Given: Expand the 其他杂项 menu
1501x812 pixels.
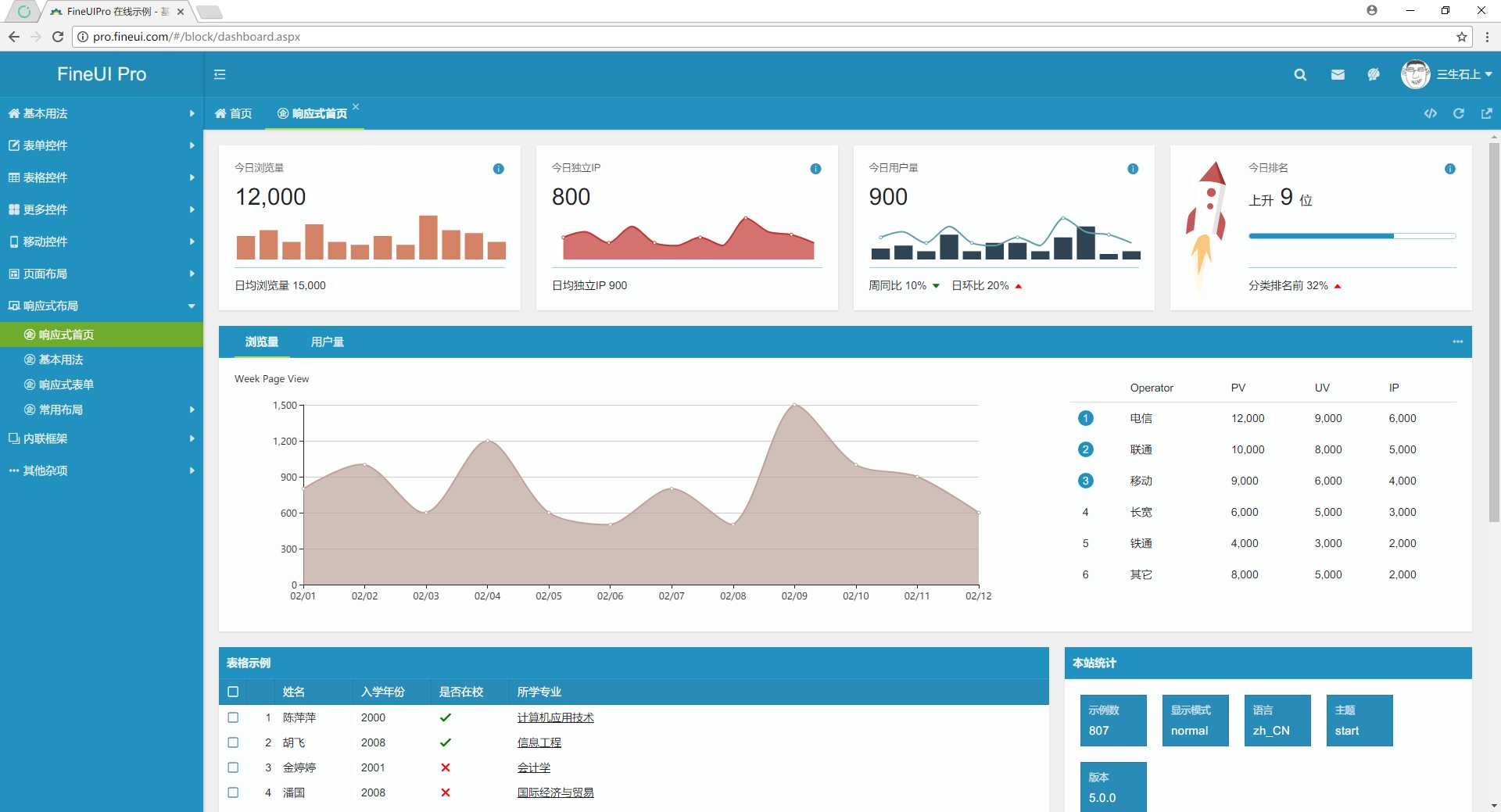Looking at the screenshot, I should (102, 470).
